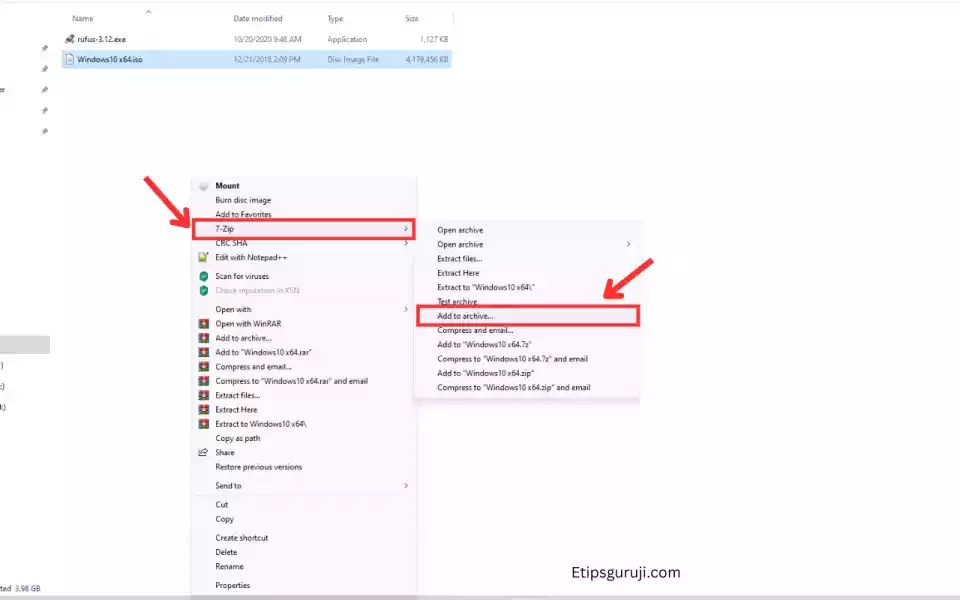
Task: Click the Windows10 x64.iso disc image icon
Action: pyautogui.click(x=71, y=59)
